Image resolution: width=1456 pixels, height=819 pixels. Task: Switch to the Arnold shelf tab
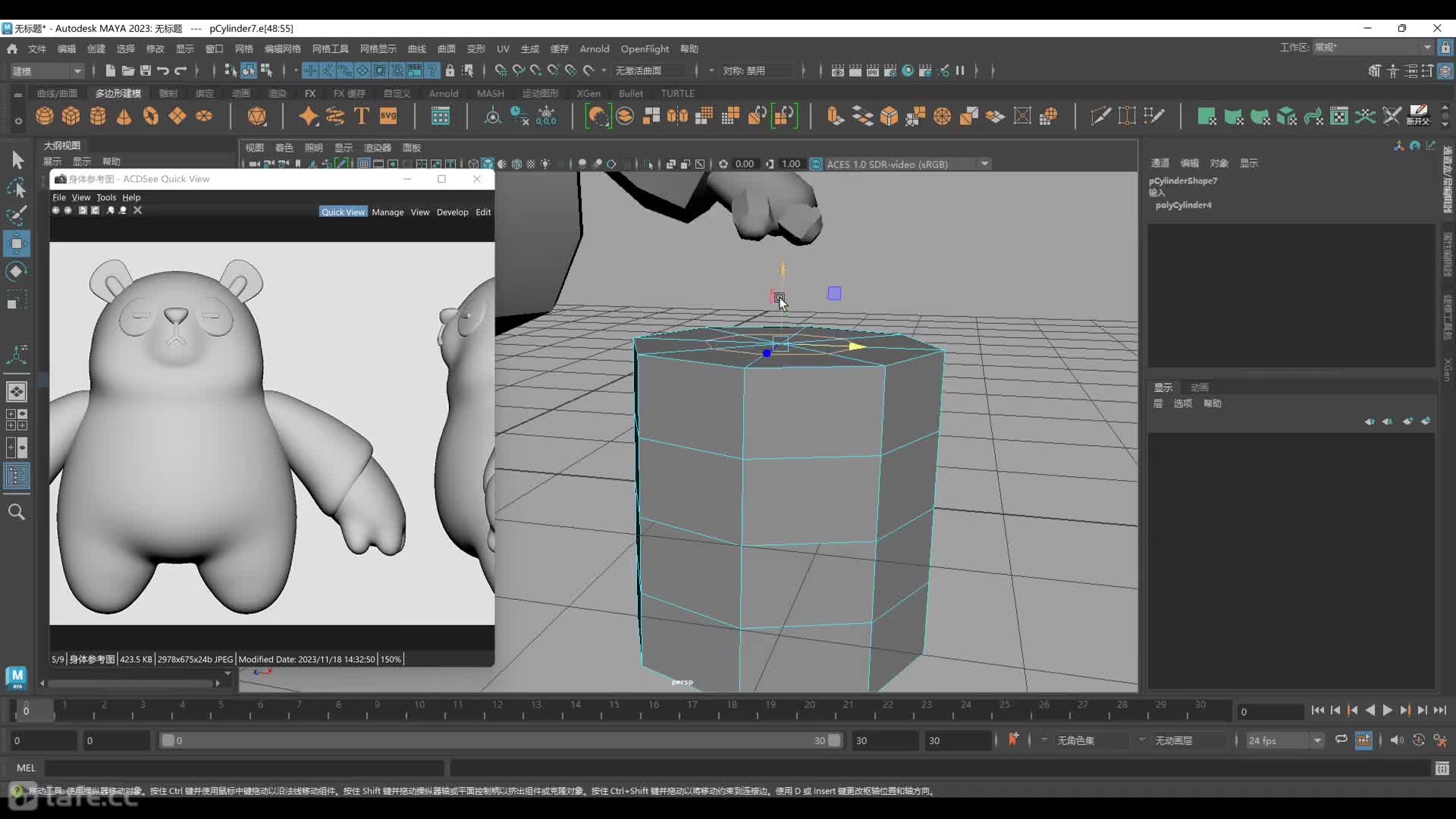point(443,93)
